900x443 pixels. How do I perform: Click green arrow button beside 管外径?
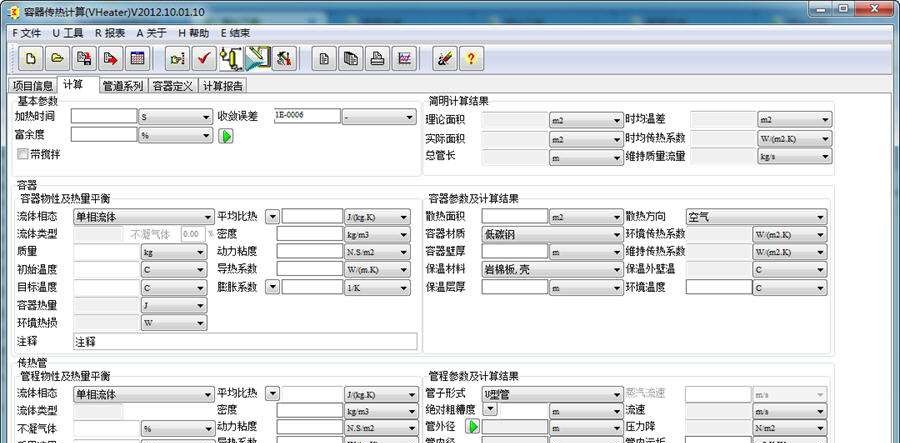(472, 427)
